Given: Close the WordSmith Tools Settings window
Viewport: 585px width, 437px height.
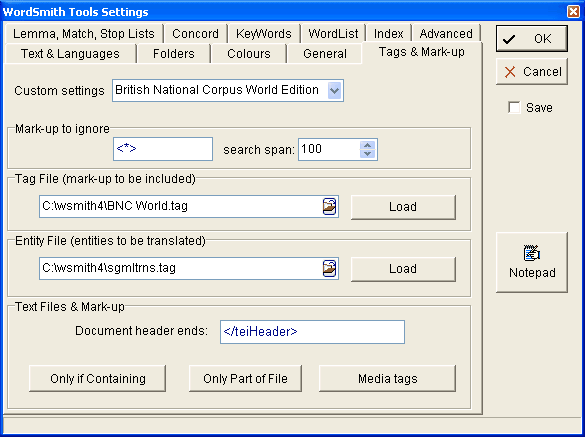Looking at the screenshot, I should click(x=573, y=12).
